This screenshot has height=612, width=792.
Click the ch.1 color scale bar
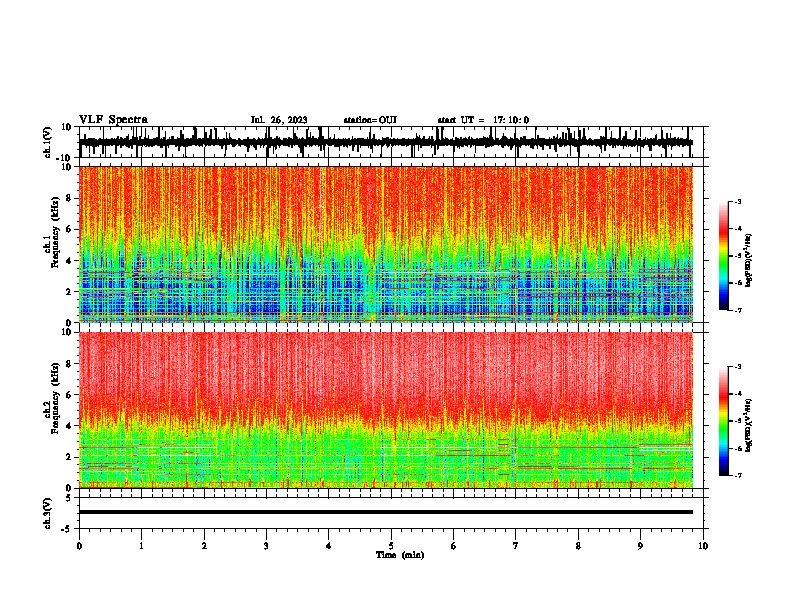point(724,256)
